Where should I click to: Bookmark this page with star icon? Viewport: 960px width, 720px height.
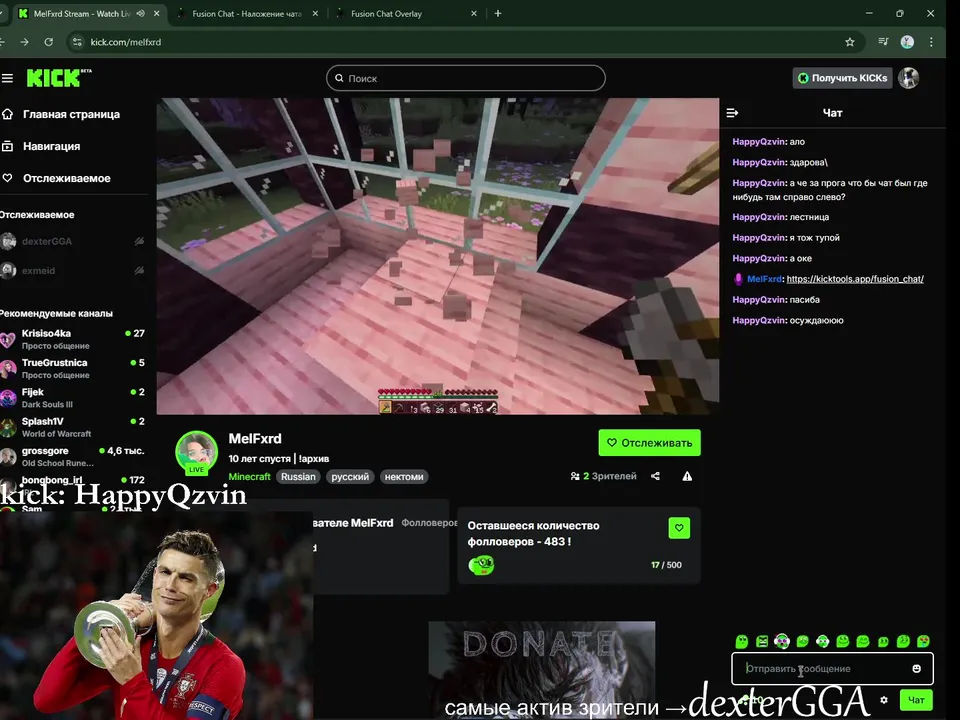[x=850, y=42]
